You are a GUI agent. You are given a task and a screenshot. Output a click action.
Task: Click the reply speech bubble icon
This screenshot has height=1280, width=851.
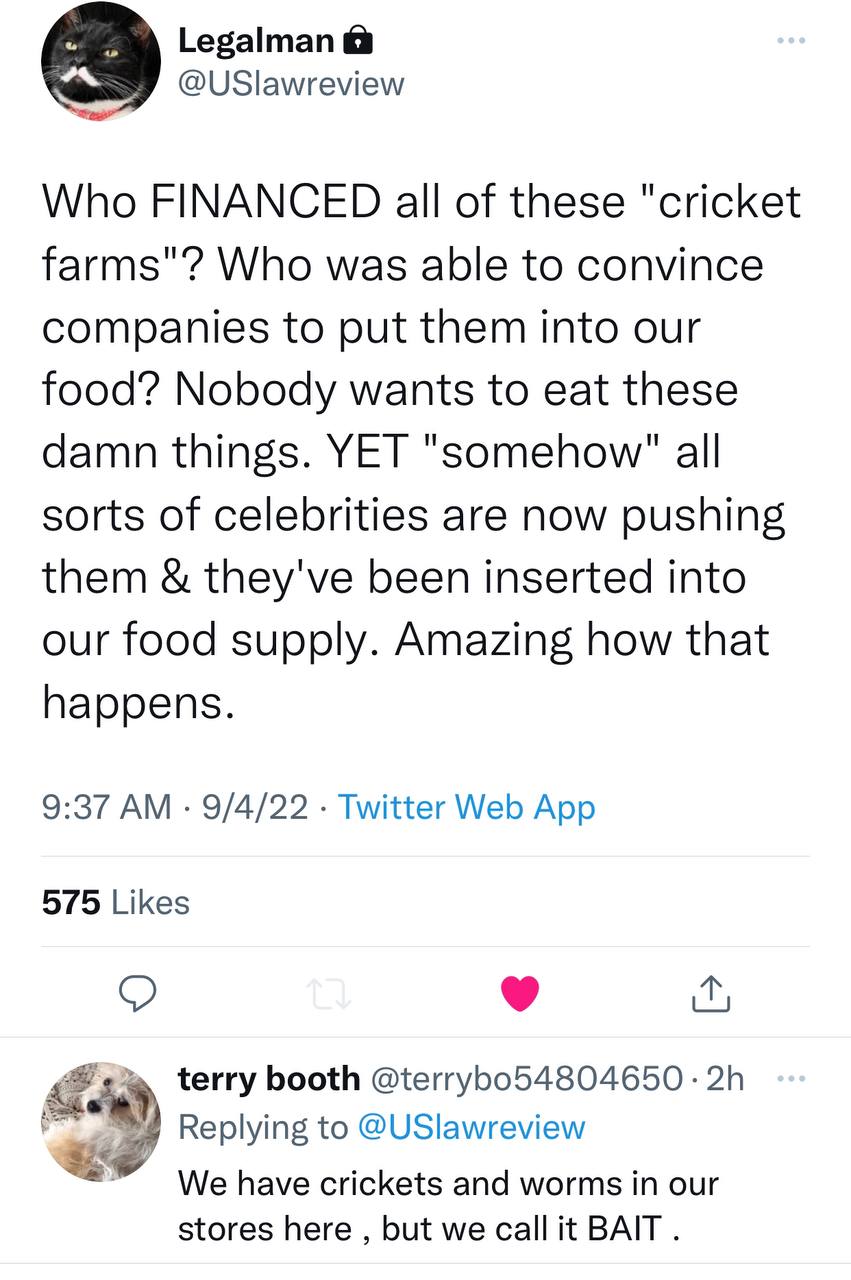click(x=136, y=991)
